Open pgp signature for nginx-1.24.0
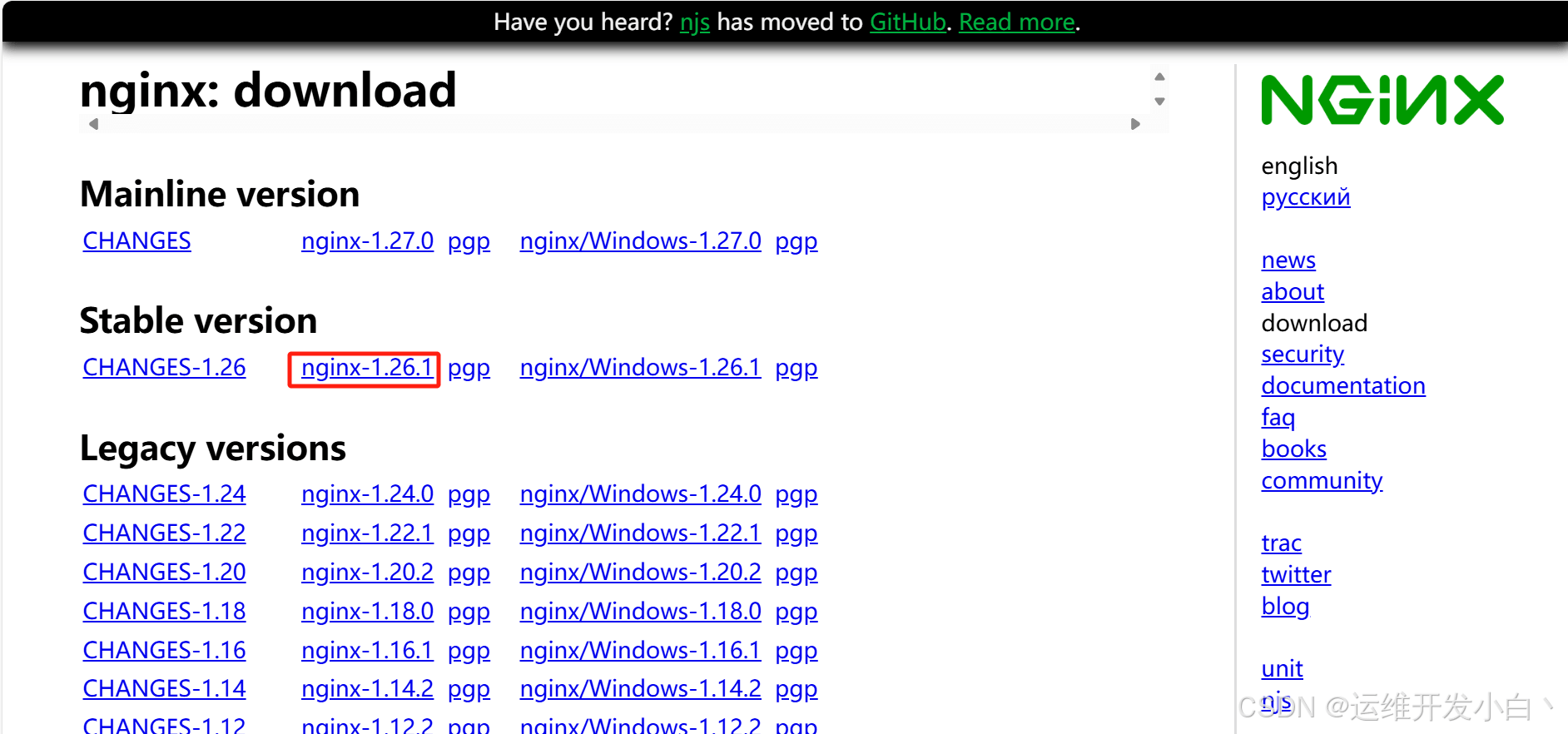1568x734 pixels. tap(469, 494)
